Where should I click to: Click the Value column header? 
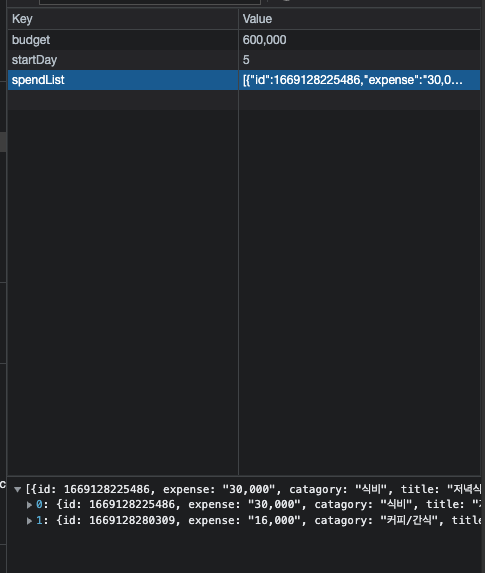(360, 19)
